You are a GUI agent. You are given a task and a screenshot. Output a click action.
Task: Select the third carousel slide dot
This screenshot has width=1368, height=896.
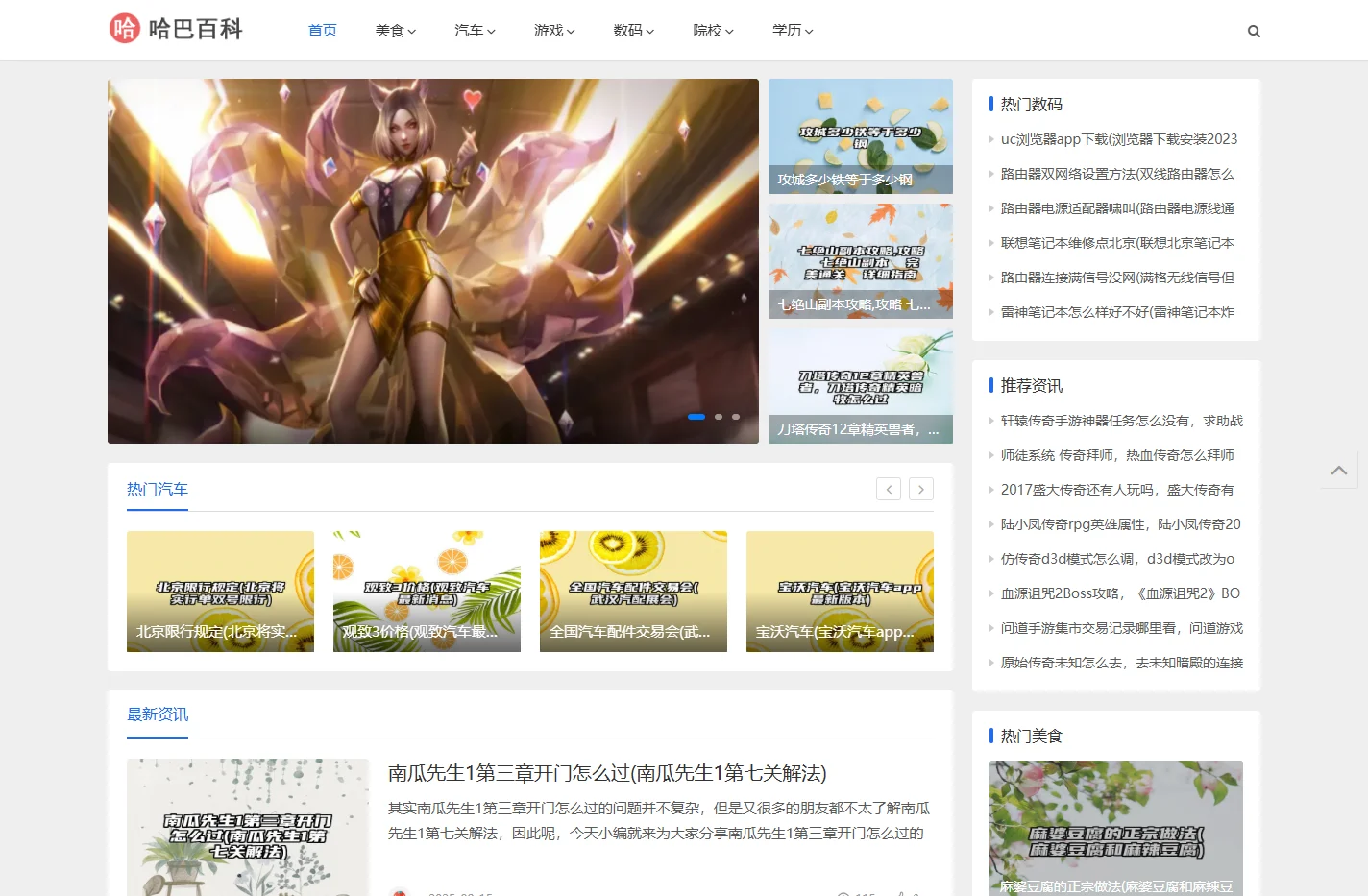pos(736,417)
